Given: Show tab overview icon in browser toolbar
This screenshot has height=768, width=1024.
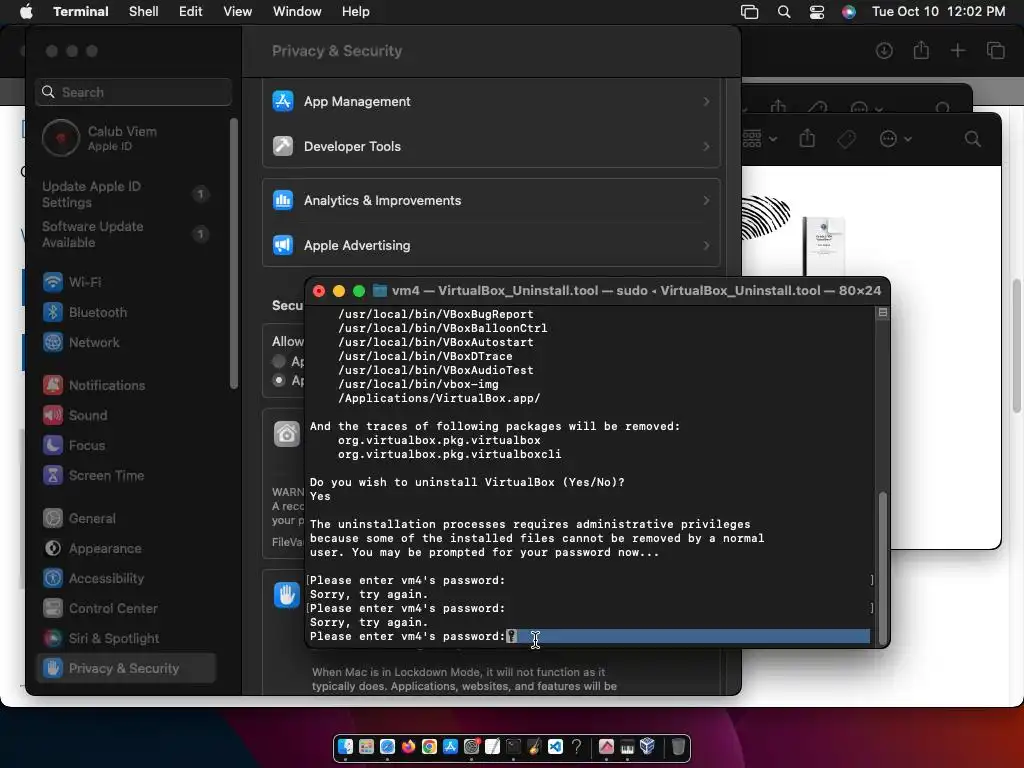Looking at the screenshot, I should click(x=995, y=50).
